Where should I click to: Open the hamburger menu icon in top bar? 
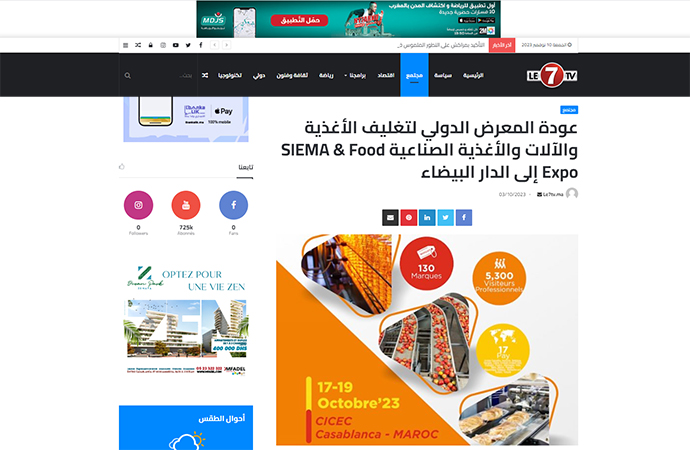coord(125,45)
